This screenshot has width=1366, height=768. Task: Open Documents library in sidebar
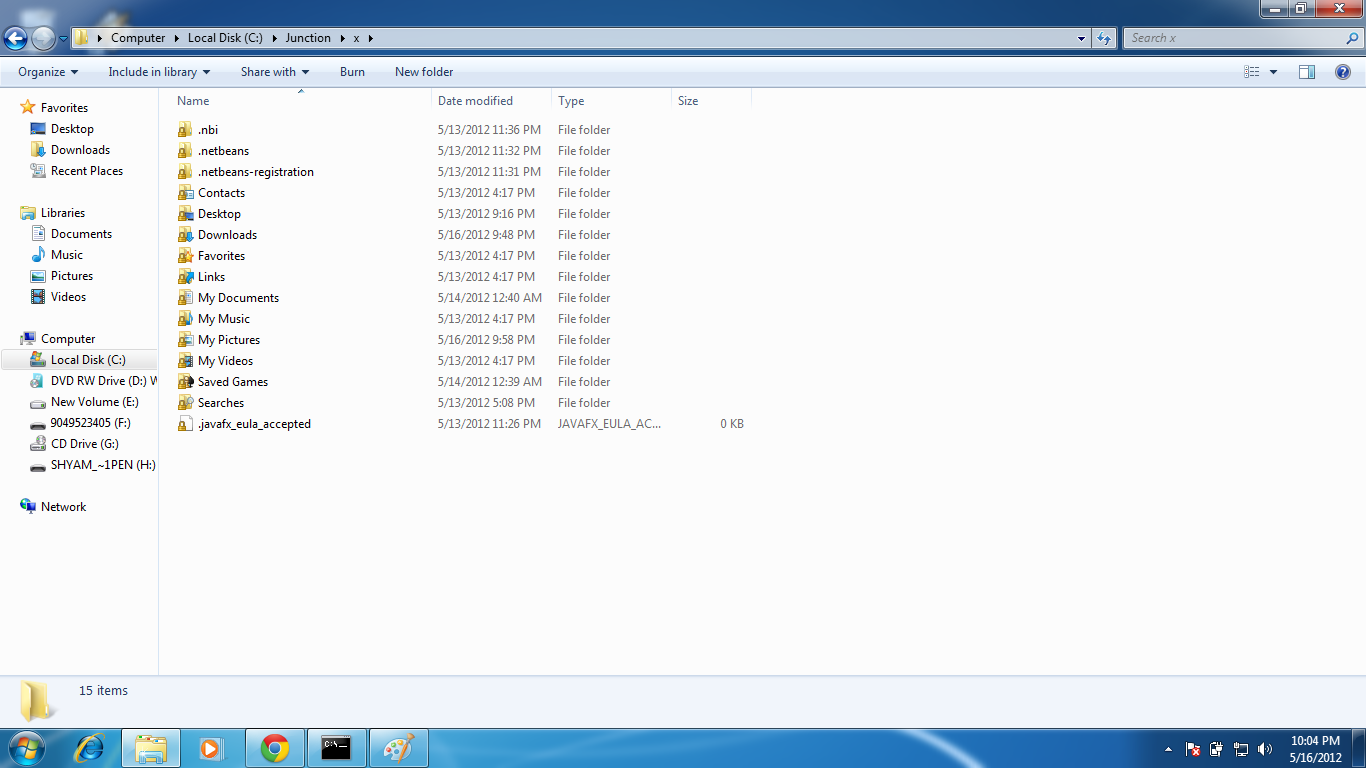[81, 234]
